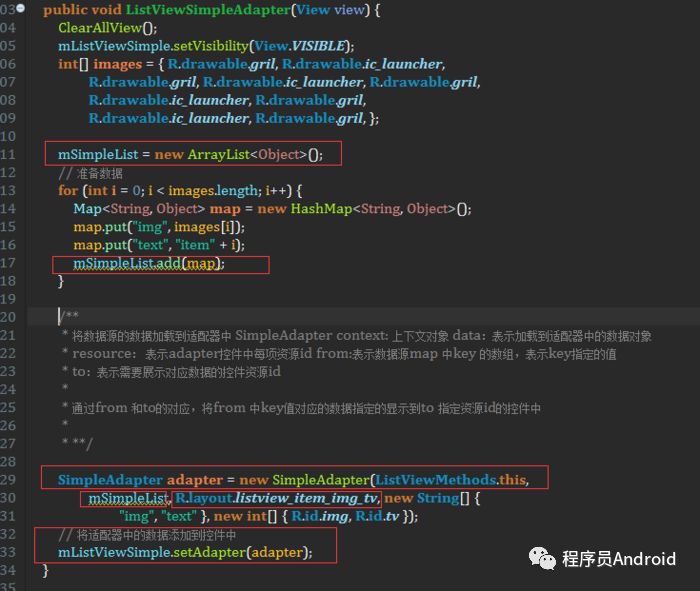Click line number 34 in the gutter
Screen dimensions: 700x591
click(x=8, y=570)
